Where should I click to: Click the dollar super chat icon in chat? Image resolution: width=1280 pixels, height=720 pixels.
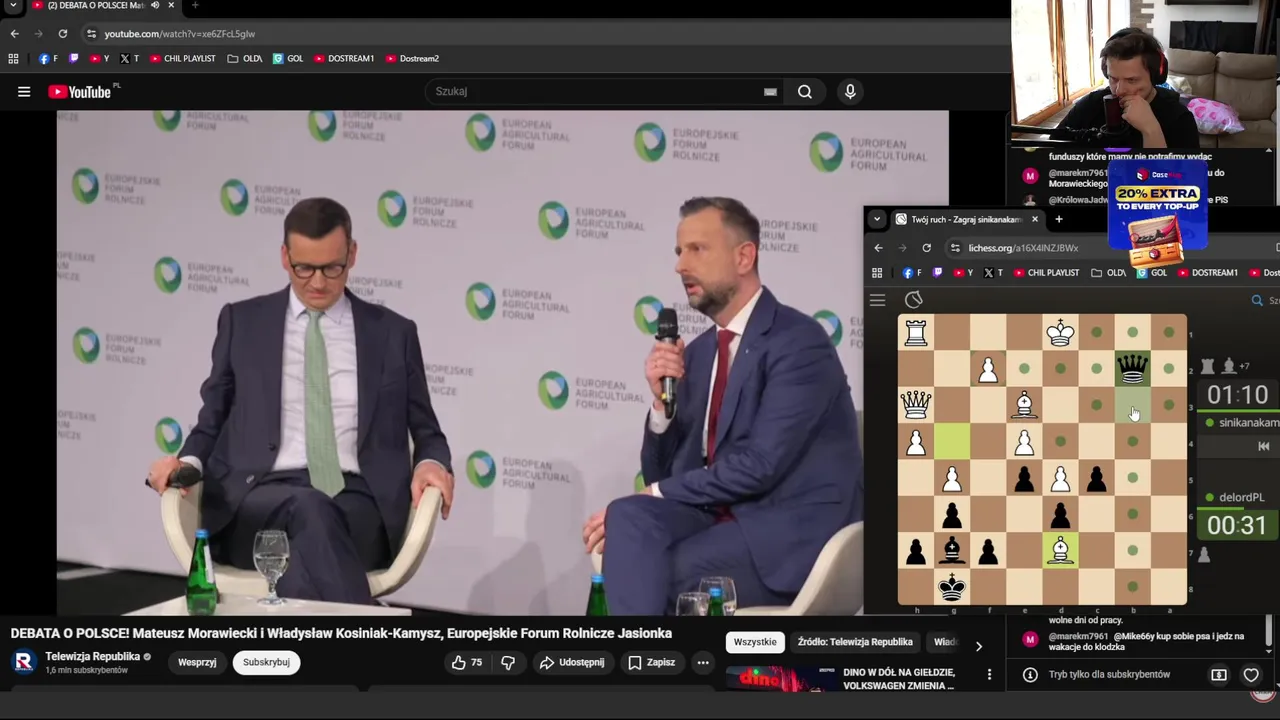1219,675
